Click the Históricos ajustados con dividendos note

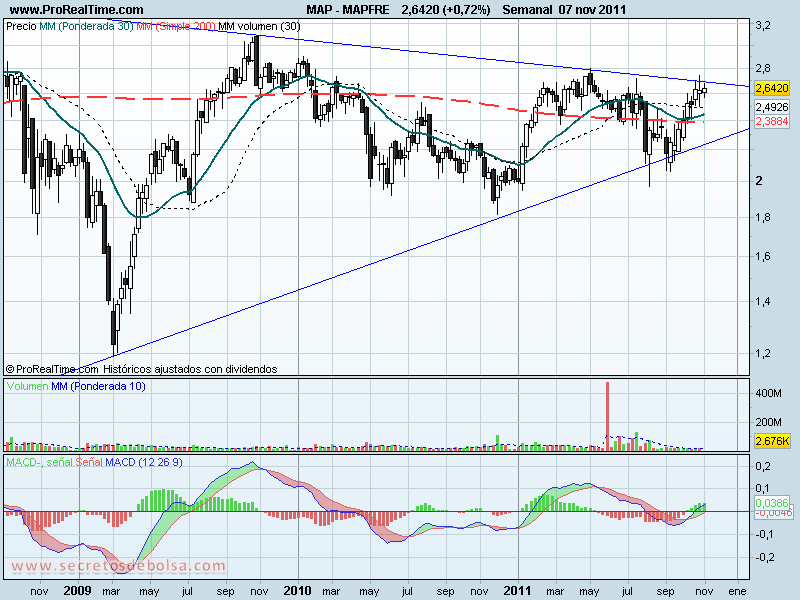(190, 369)
